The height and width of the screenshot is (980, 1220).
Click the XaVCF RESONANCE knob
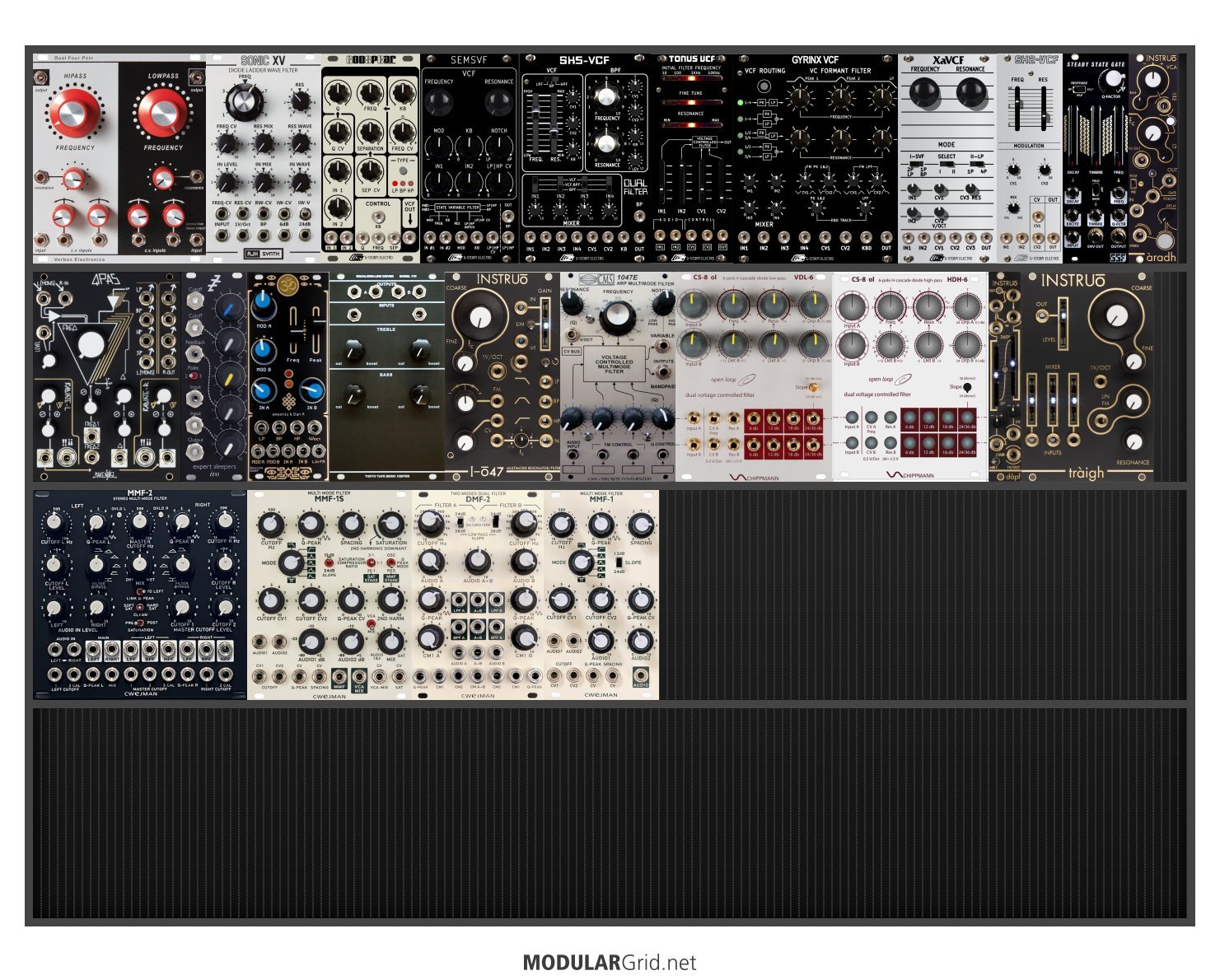970,94
